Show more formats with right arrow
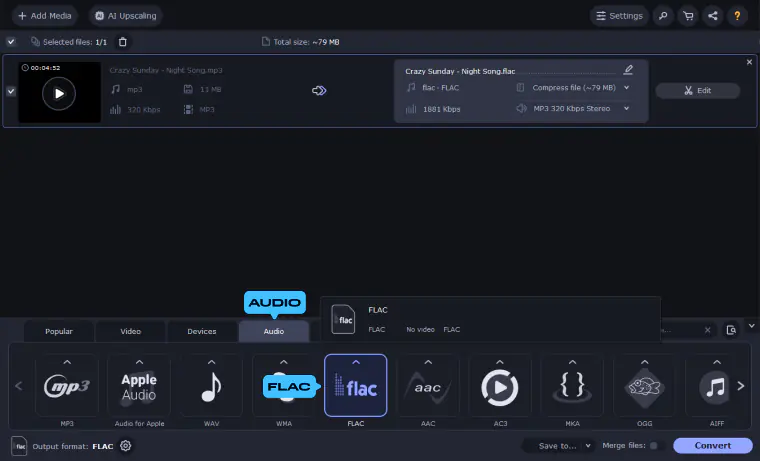 tap(741, 386)
